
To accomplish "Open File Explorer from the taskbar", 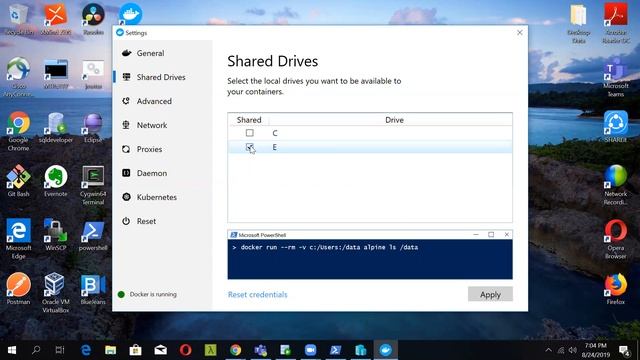I will pos(110,350).
